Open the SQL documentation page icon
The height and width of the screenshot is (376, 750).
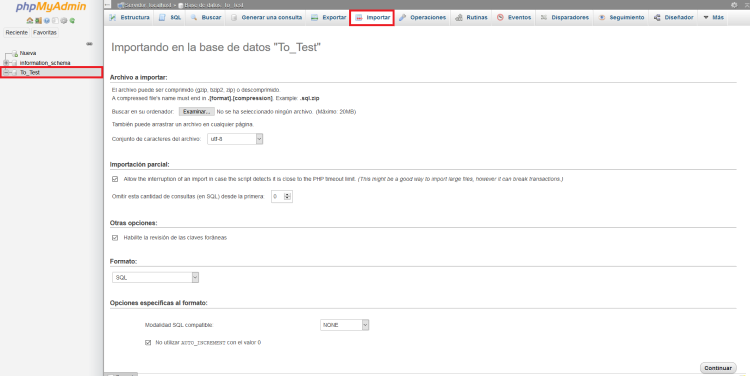pos(55,21)
